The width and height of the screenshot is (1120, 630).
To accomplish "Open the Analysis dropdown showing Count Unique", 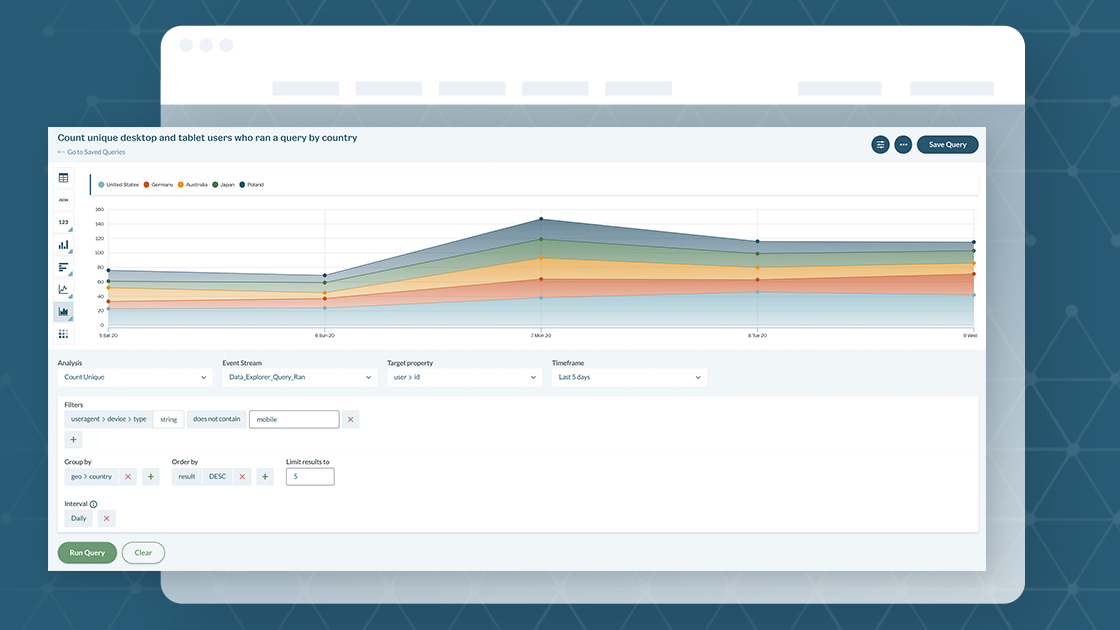I will (x=134, y=377).
